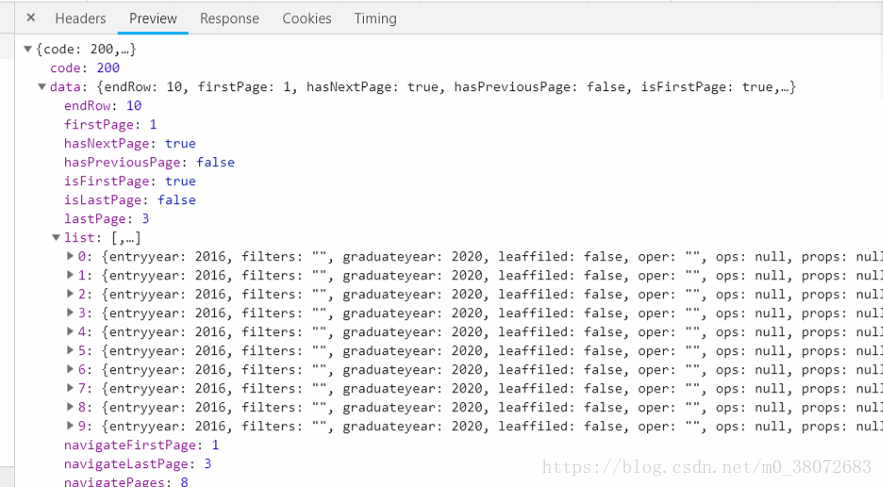The image size is (883, 487).
Task: Expand list item 9
Action: [x=70, y=426]
